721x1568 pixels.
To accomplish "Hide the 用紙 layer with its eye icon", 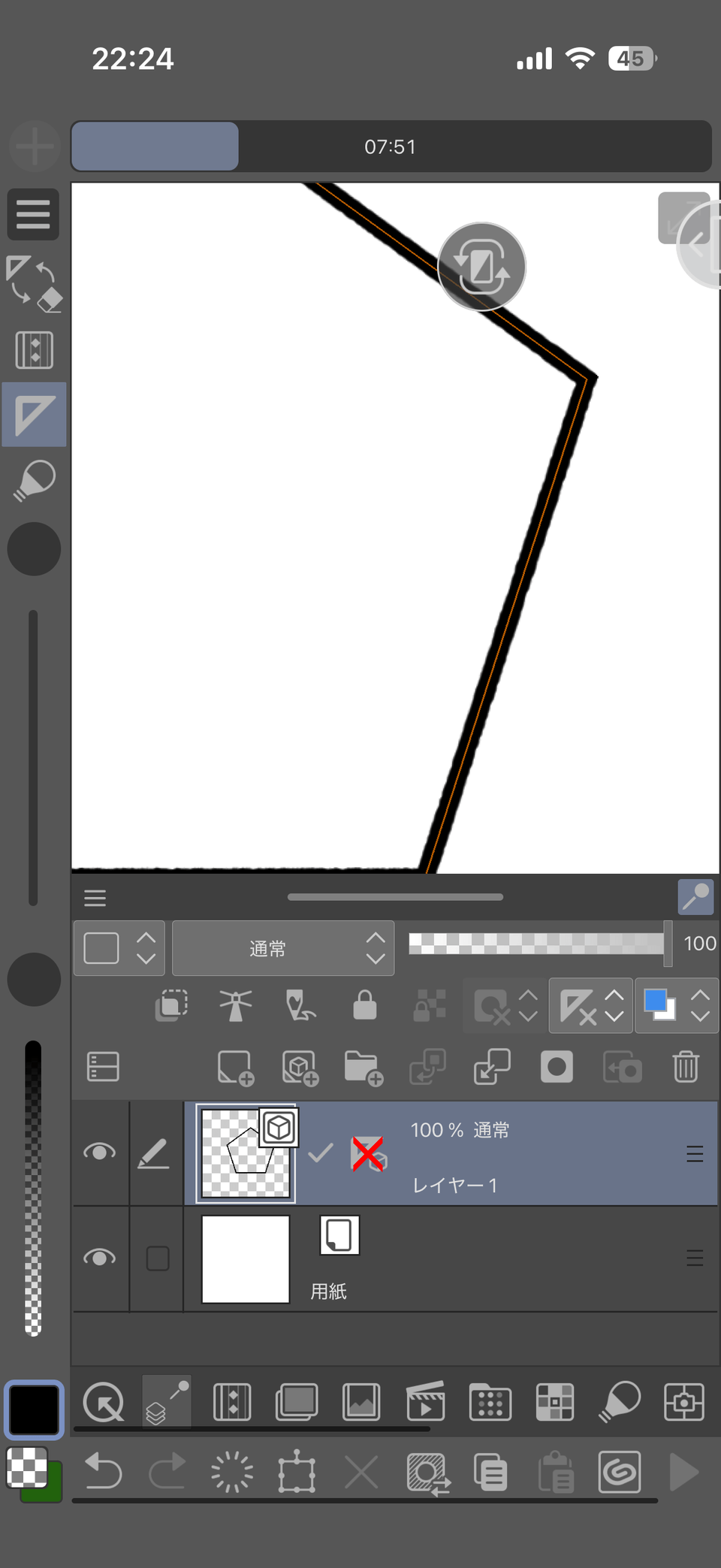I will (99, 1257).
